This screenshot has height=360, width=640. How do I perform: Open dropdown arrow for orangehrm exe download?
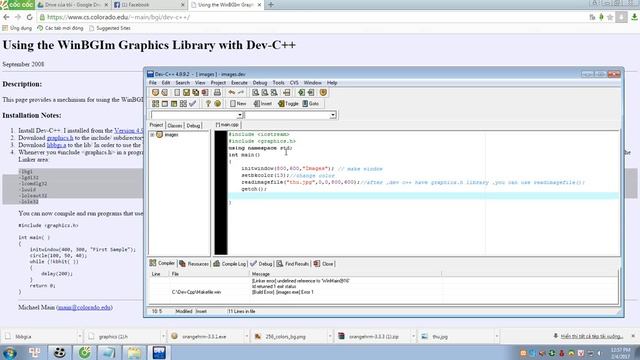(246, 336)
